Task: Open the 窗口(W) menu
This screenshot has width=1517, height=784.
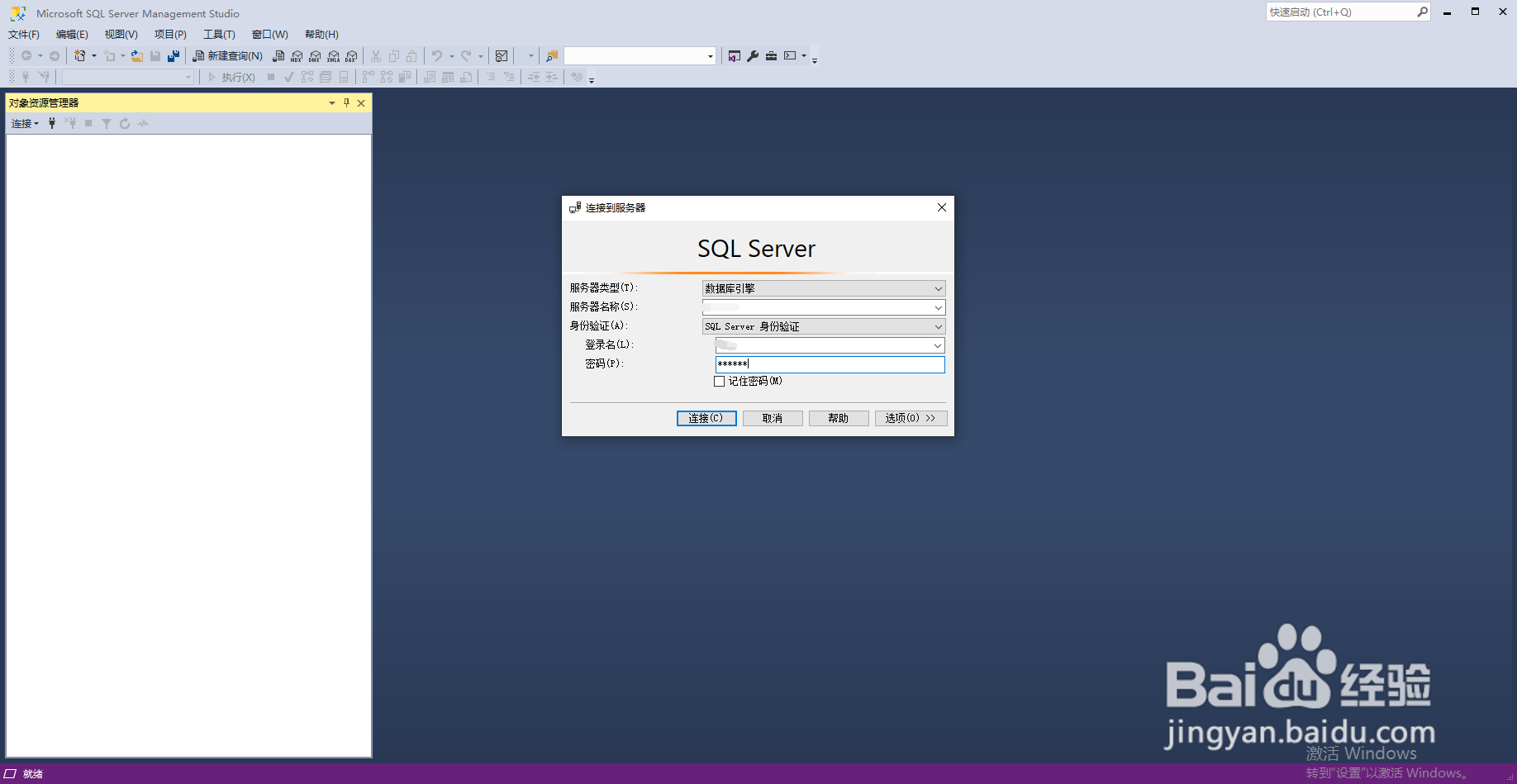Action: (269, 35)
